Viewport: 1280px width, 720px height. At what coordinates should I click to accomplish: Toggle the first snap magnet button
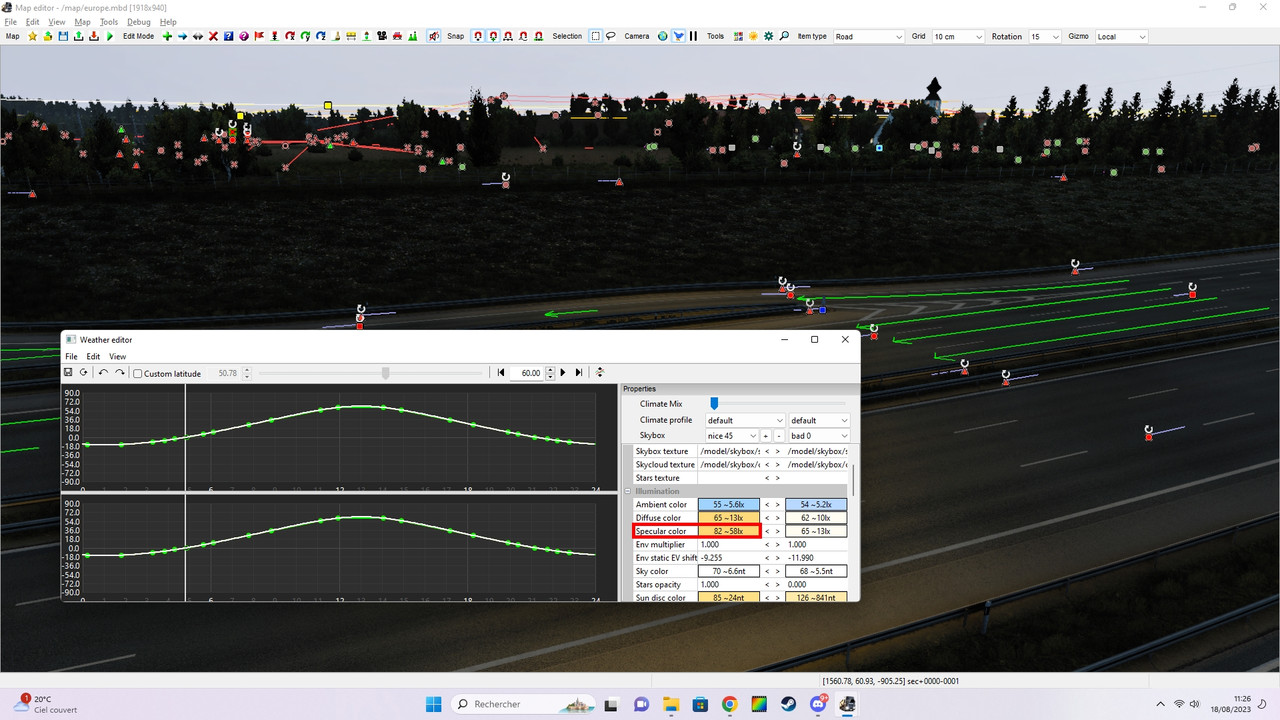pyautogui.click(x=478, y=36)
